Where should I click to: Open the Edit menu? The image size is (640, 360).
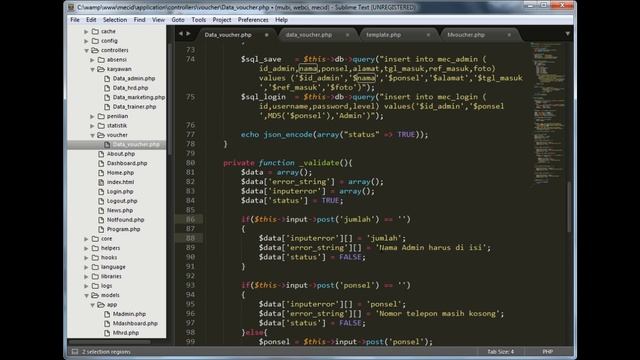pyautogui.click(x=91, y=20)
